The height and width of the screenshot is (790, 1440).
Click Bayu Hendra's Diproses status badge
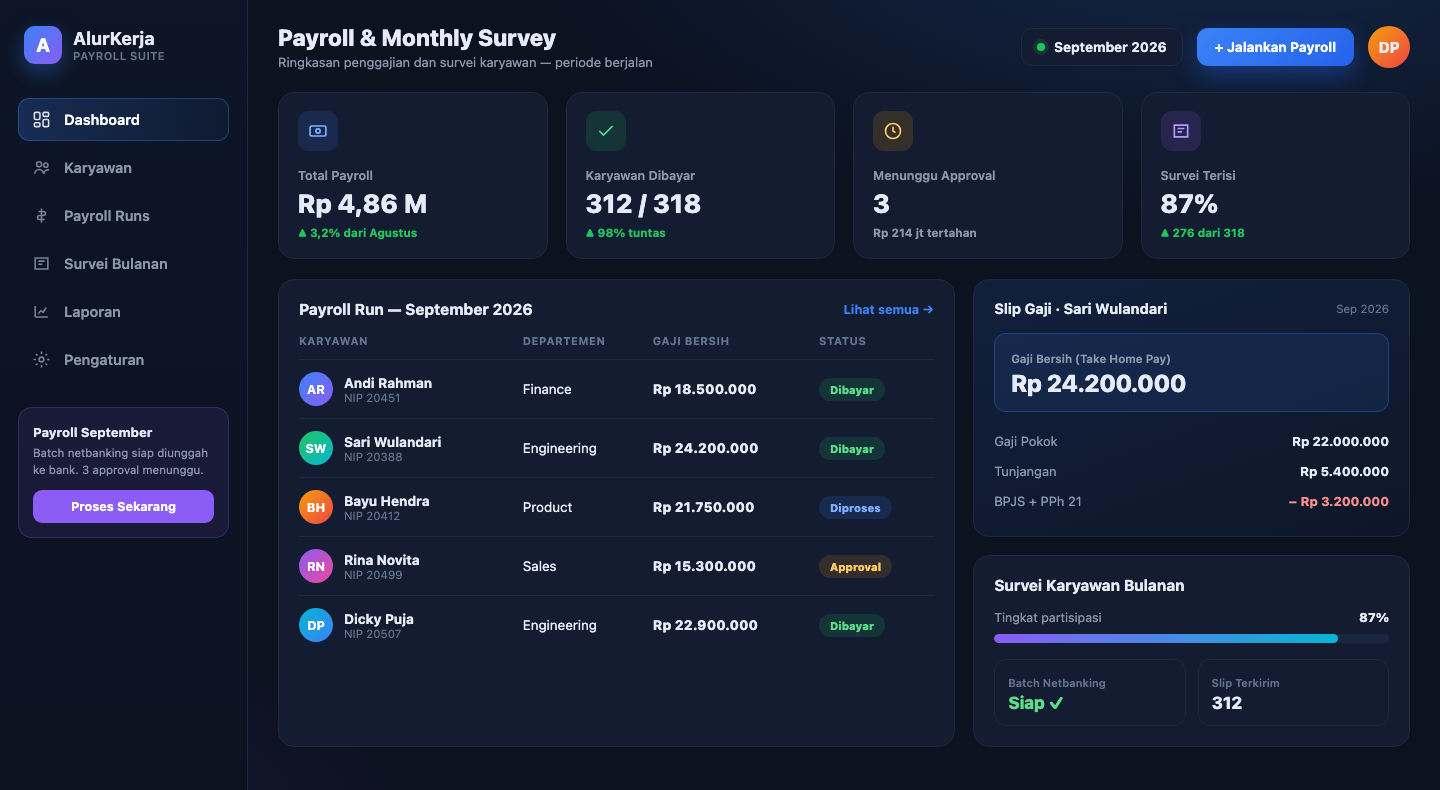(x=855, y=508)
